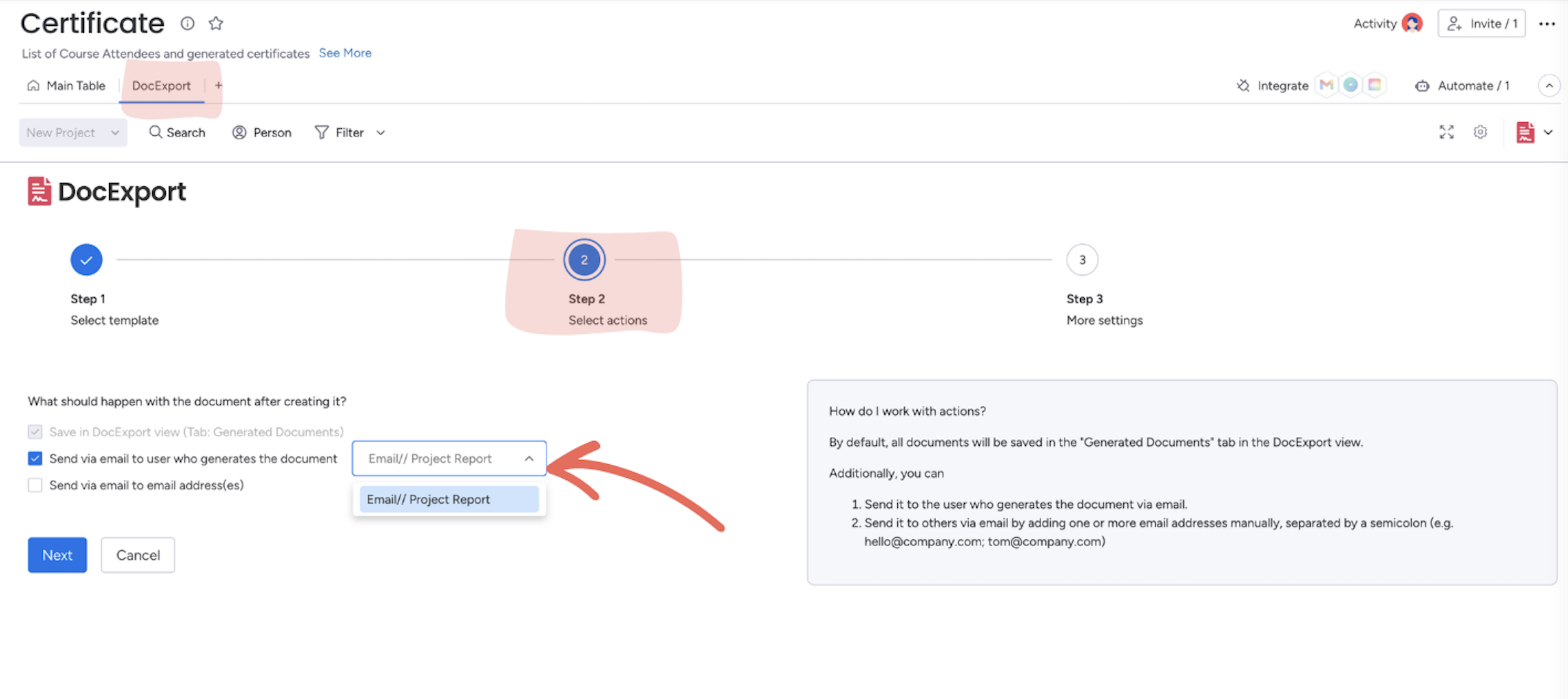
Task: Click the Invite person-plus icon
Action: coord(1454,23)
